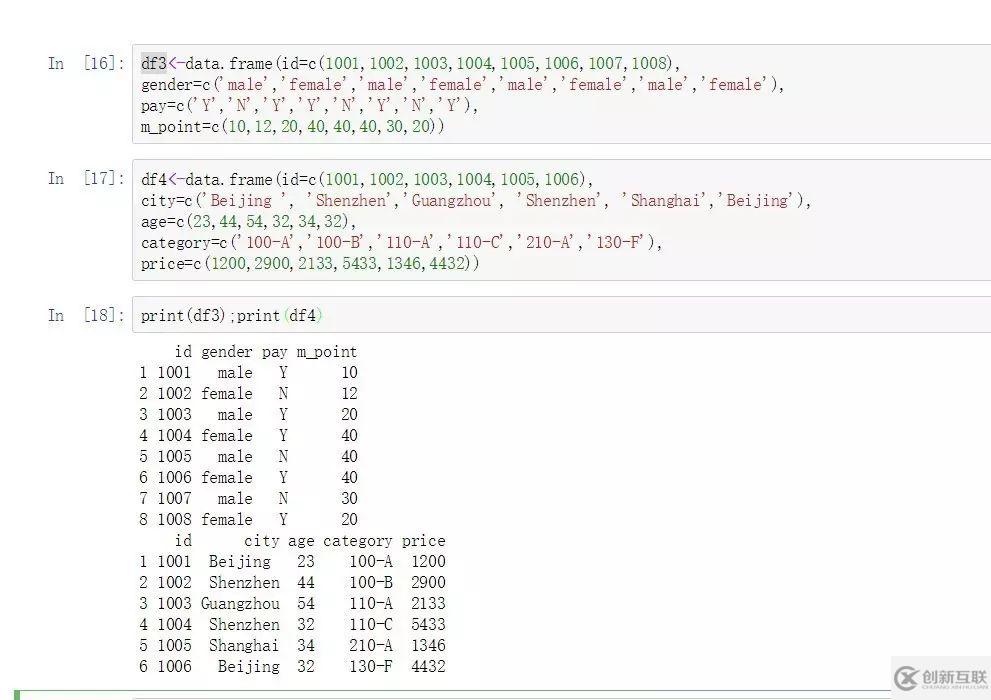The width and height of the screenshot is (991, 700).
Task: Click the df4<-data.frame line in cell 17
Action: point(367,179)
